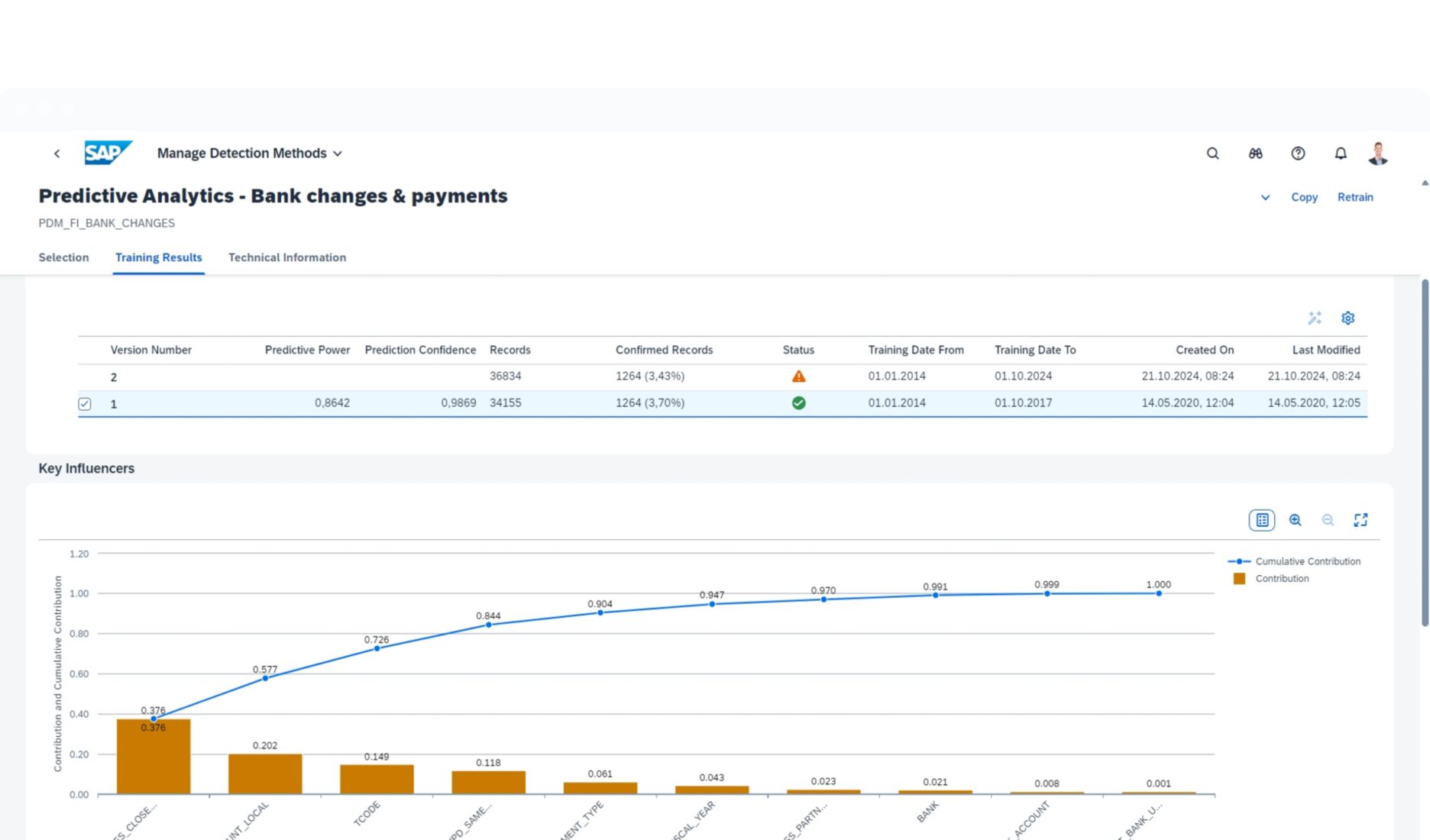Viewport: 1430px width, 840px height.
Task: Click the Copy button
Action: [1305, 197]
